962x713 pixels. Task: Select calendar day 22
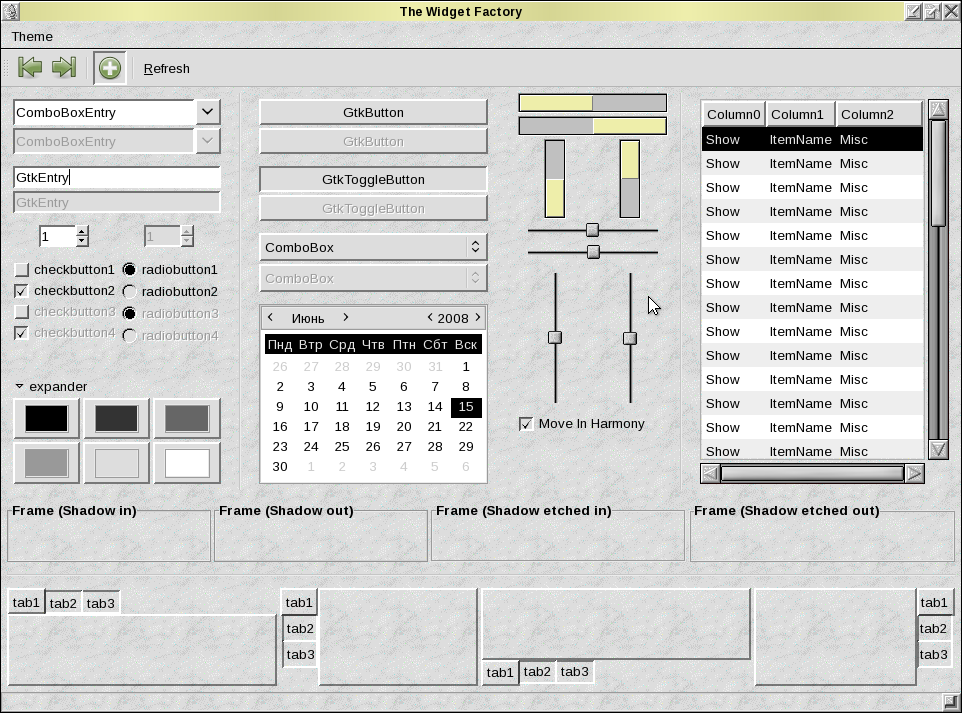[x=466, y=426]
